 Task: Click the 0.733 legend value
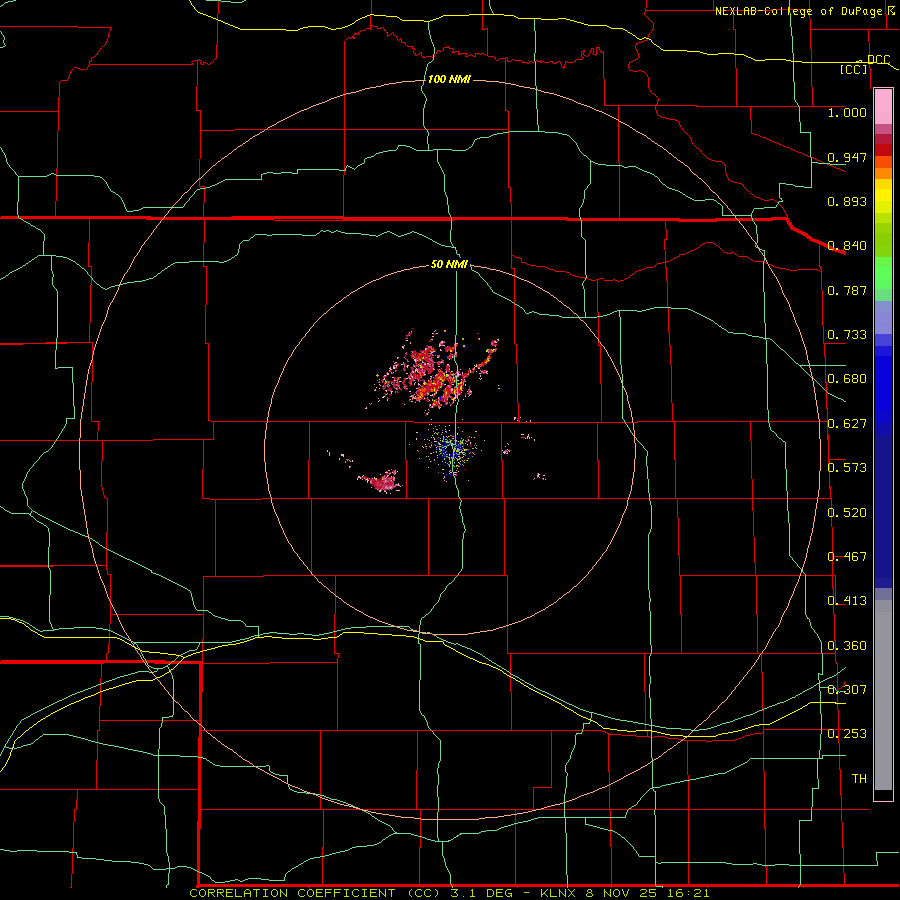847,335
